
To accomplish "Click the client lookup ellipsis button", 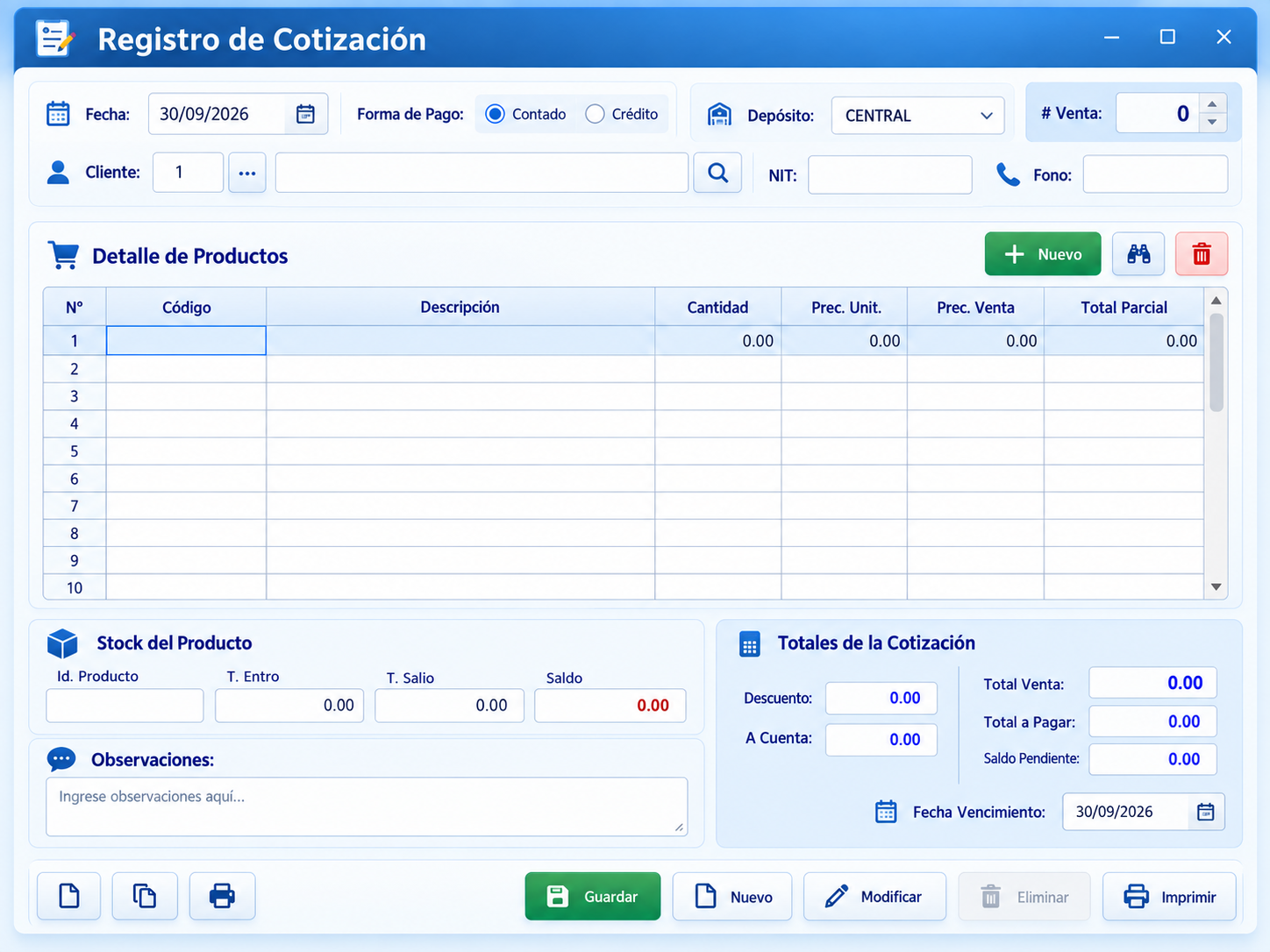I will [247, 173].
